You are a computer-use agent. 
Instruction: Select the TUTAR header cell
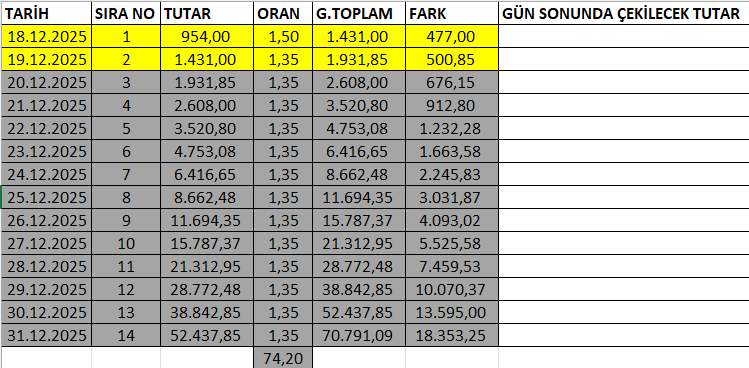pyautogui.click(x=207, y=14)
